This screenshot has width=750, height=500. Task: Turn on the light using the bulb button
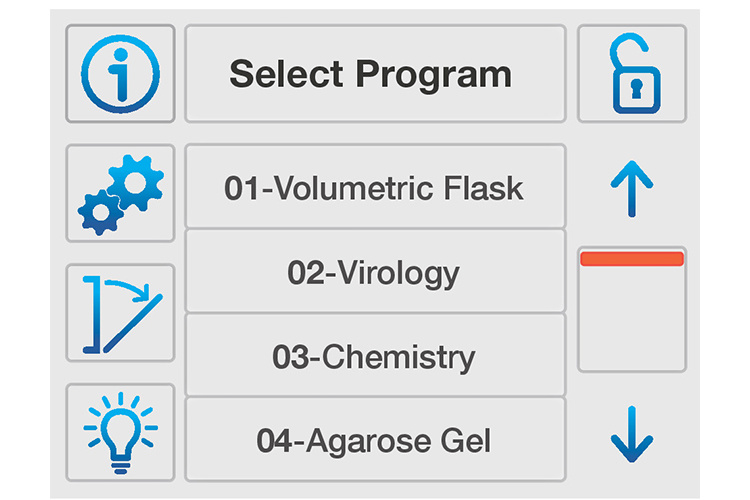click(x=120, y=431)
